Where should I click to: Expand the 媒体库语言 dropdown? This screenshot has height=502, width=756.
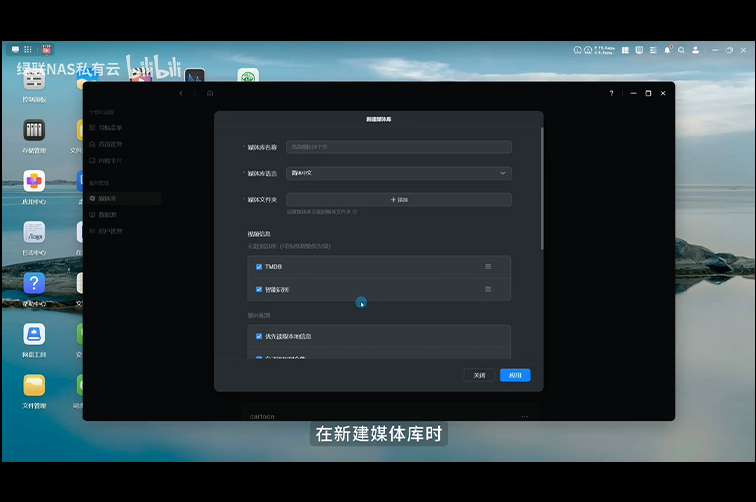(x=399, y=173)
